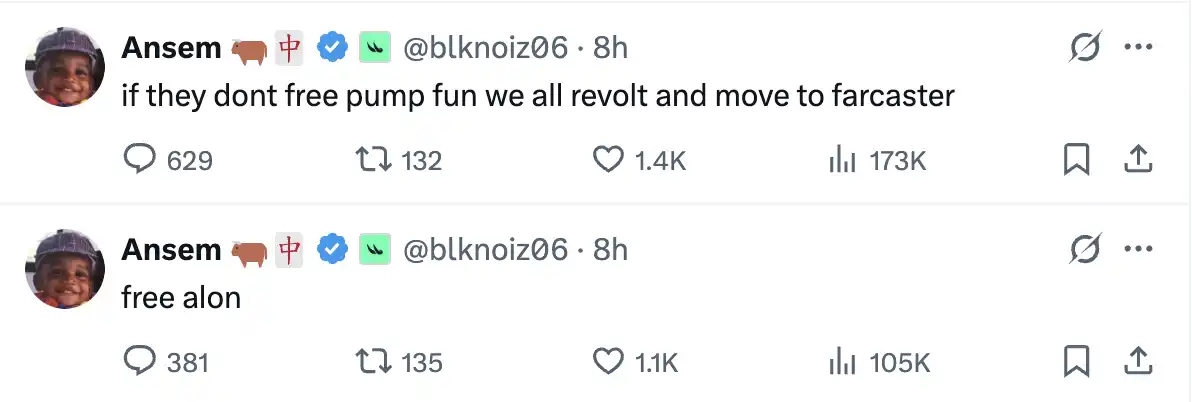View analytics for the 105K views tweet

[x=843, y=361]
